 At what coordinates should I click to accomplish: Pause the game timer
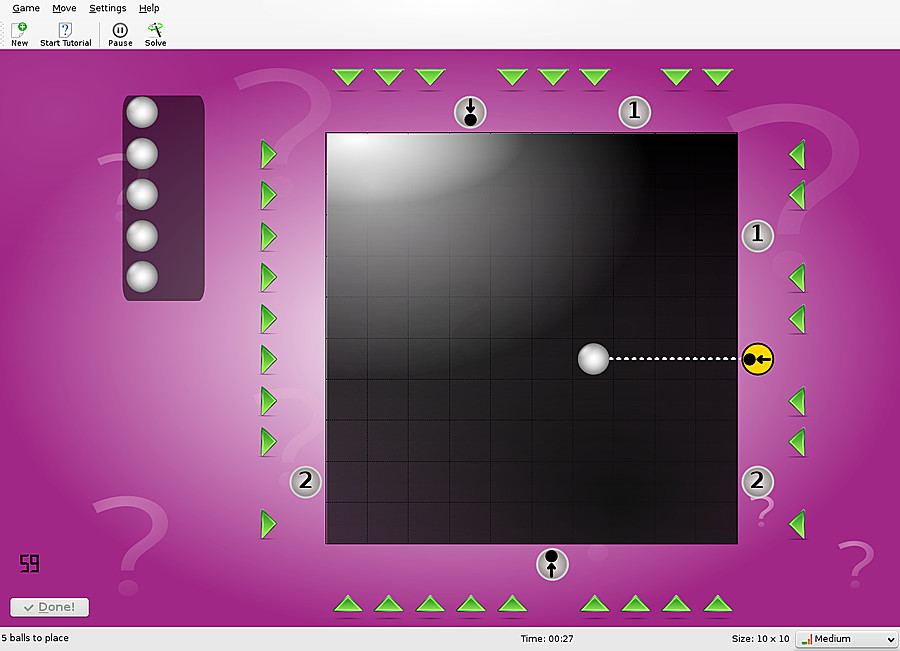120,34
